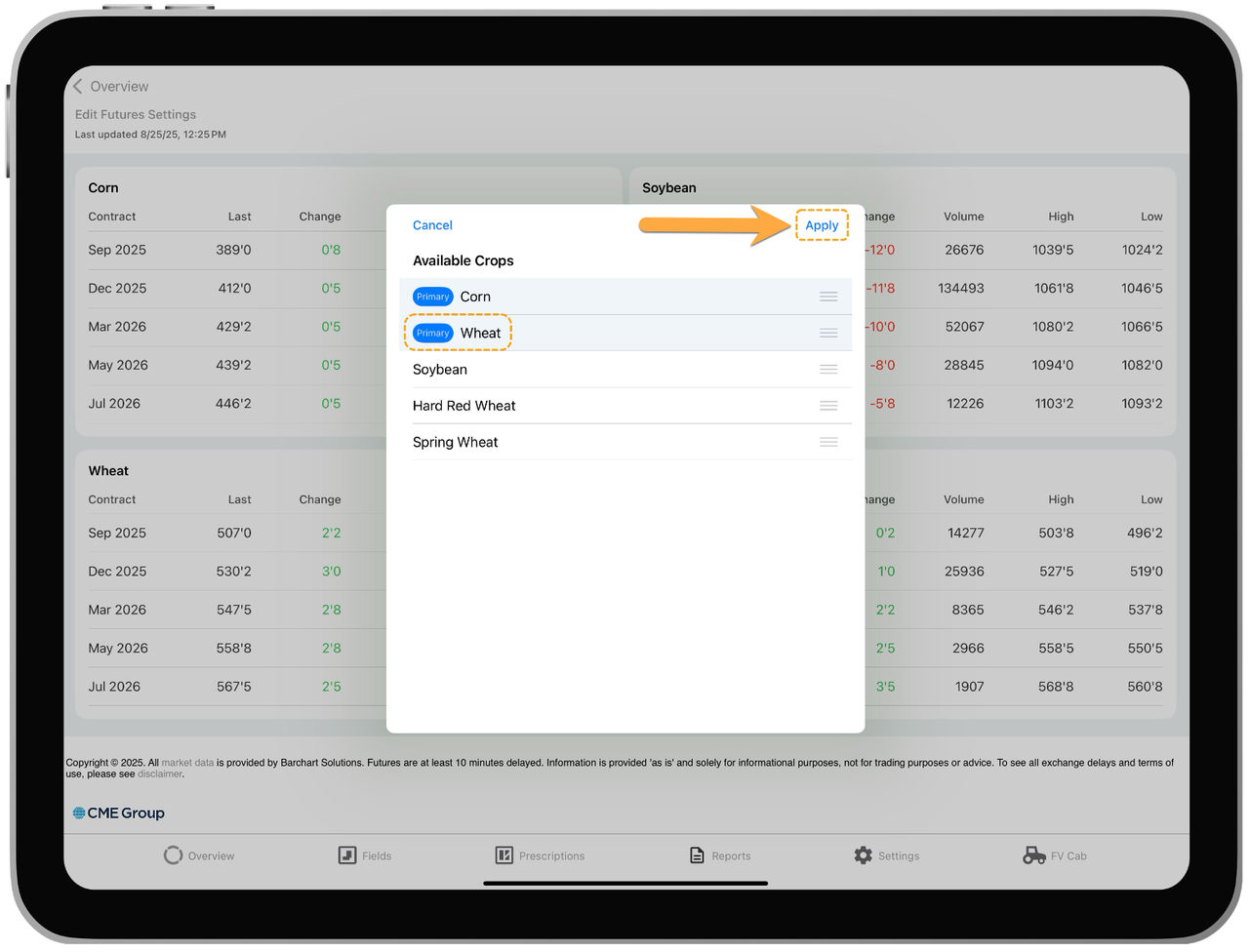The height and width of the screenshot is (952, 1249).
Task: Select Soybean as a primary crop
Action: coord(625,370)
